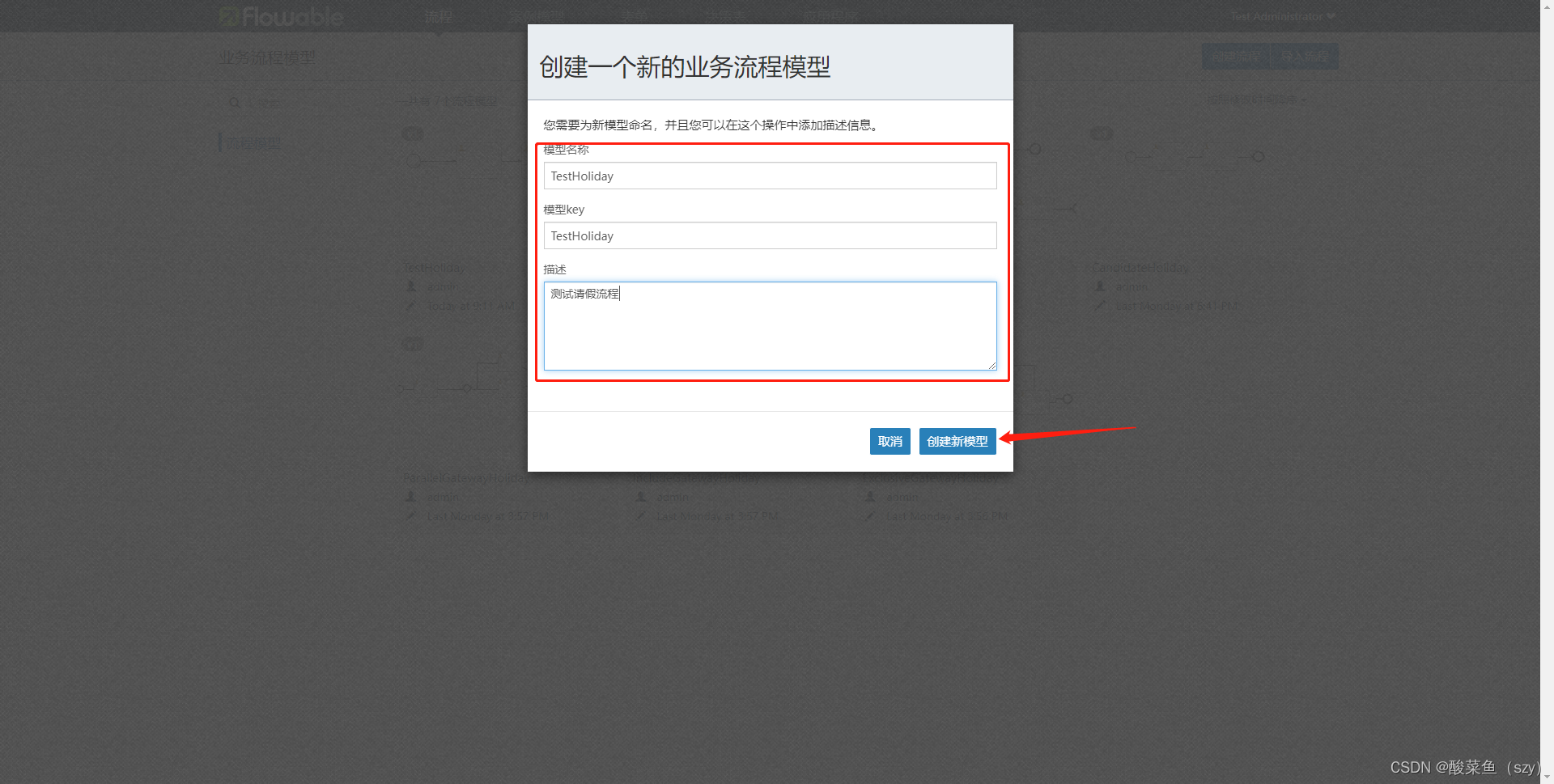
Task: Click the user icon under ExclusiveGatewayHoliday
Action: coord(870,497)
